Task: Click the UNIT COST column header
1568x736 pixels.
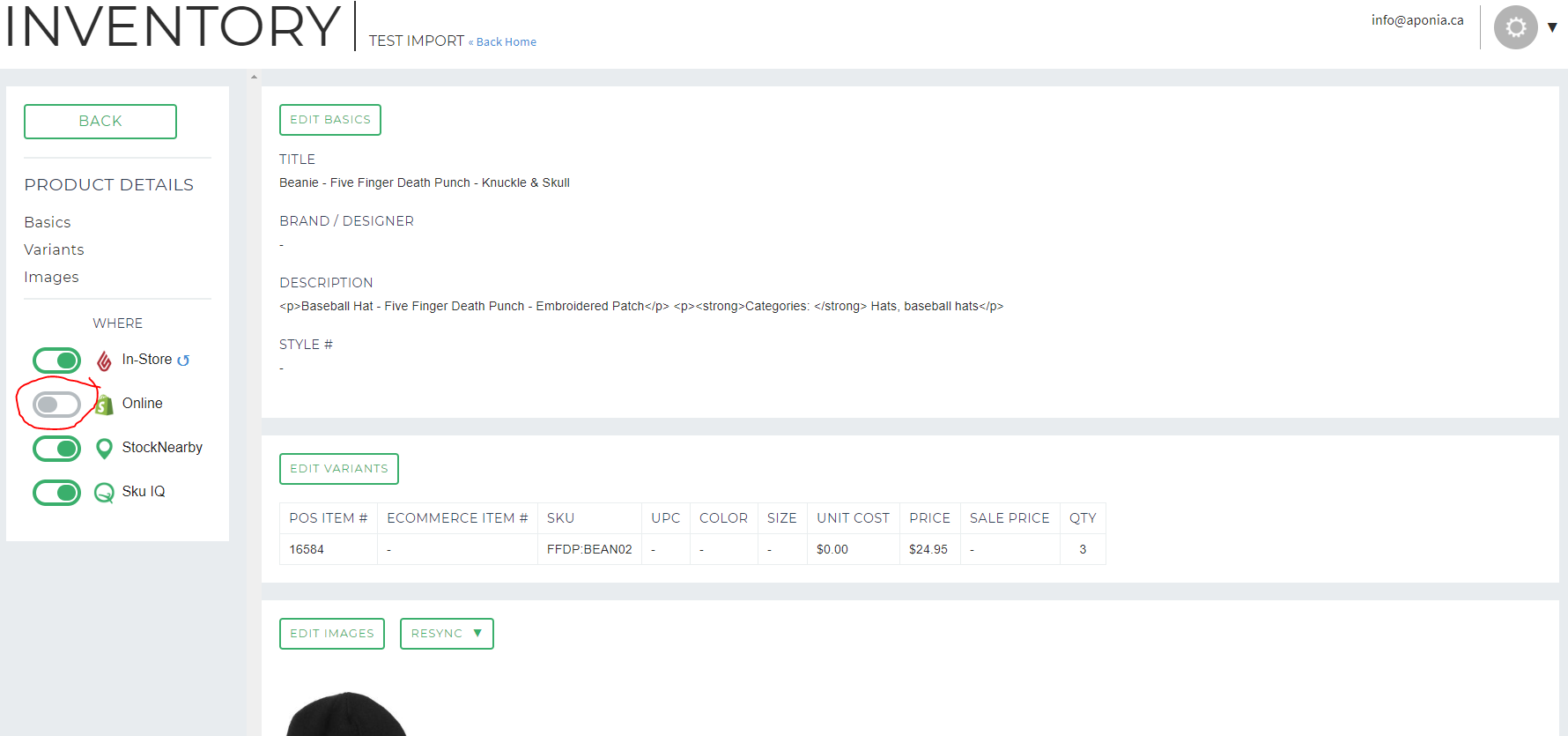Action: (853, 518)
